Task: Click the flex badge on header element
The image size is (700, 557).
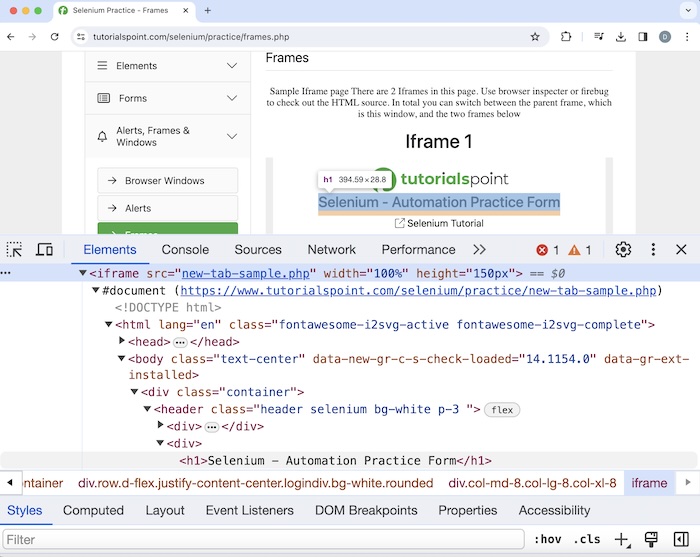Action: pyautogui.click(x=502, y=410)
